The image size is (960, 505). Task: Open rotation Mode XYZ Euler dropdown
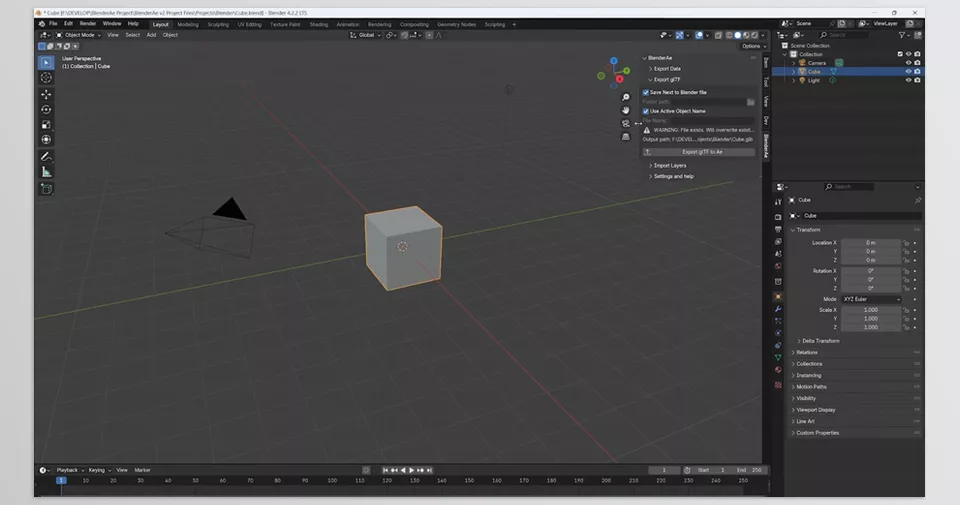(x=872, y=299)
